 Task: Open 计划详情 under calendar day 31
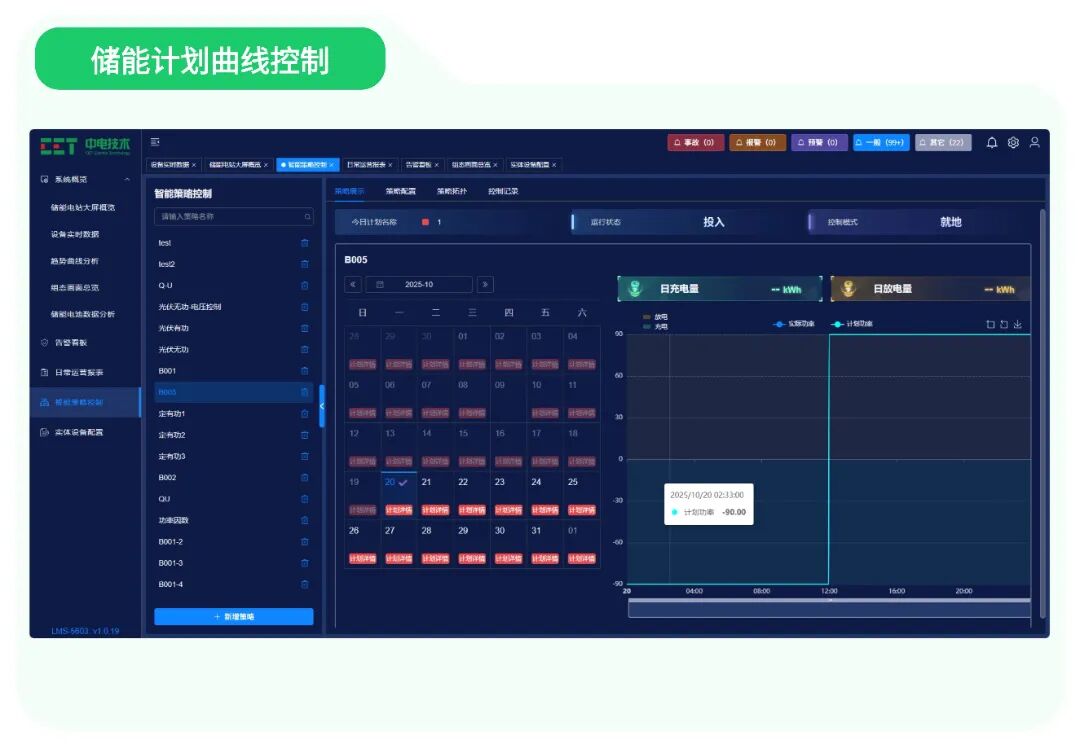[x=545, y=558]
